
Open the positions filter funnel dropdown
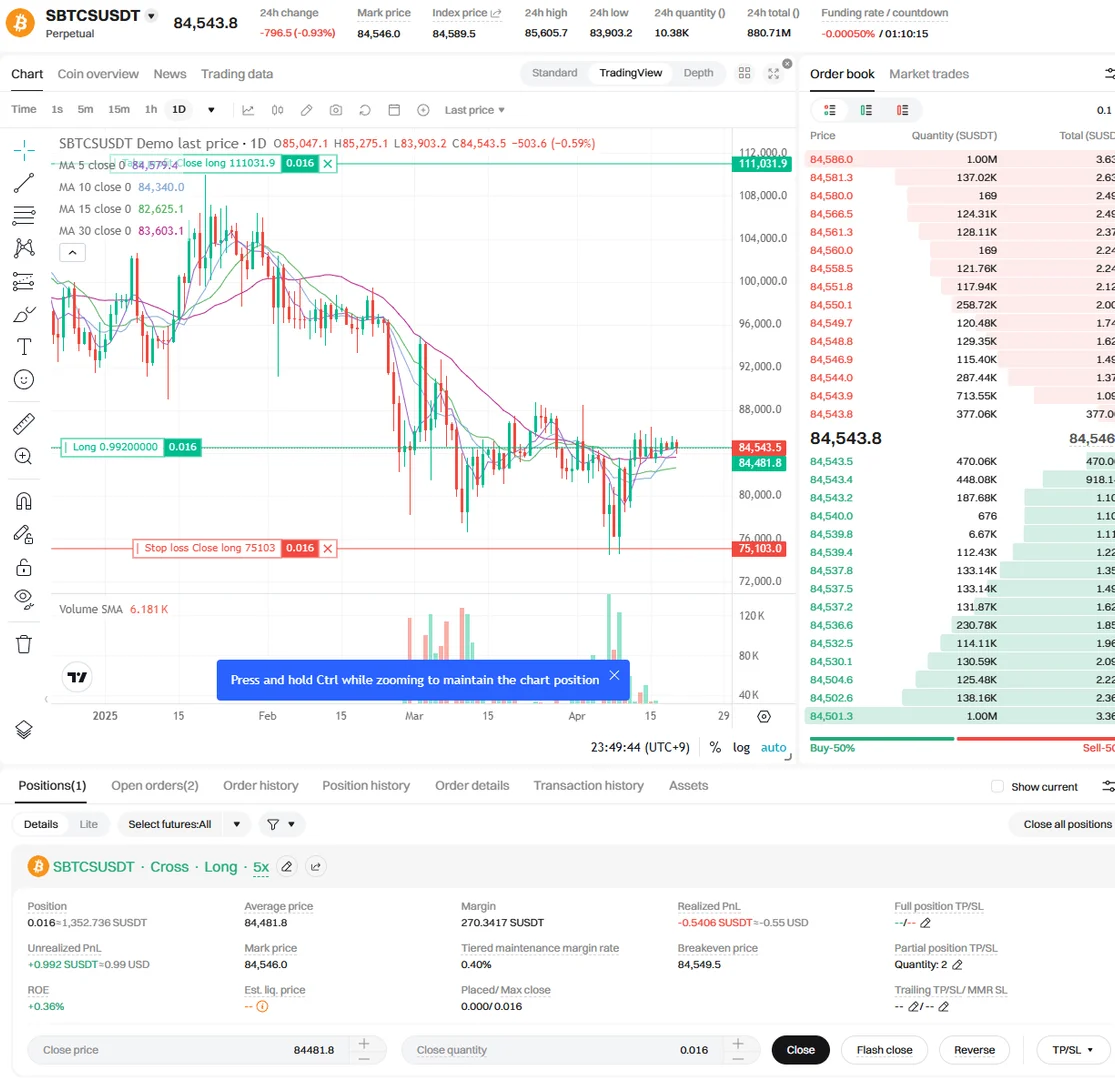click(281, 824)
